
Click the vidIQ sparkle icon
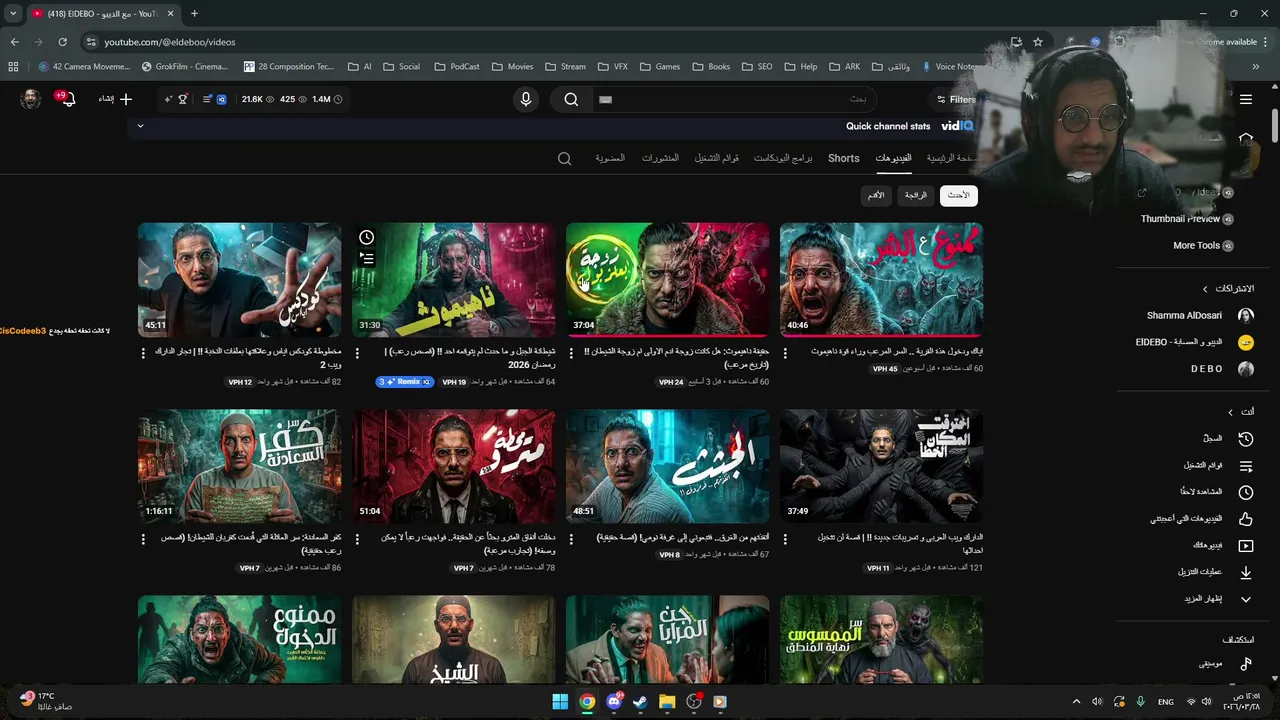[168, 99]
